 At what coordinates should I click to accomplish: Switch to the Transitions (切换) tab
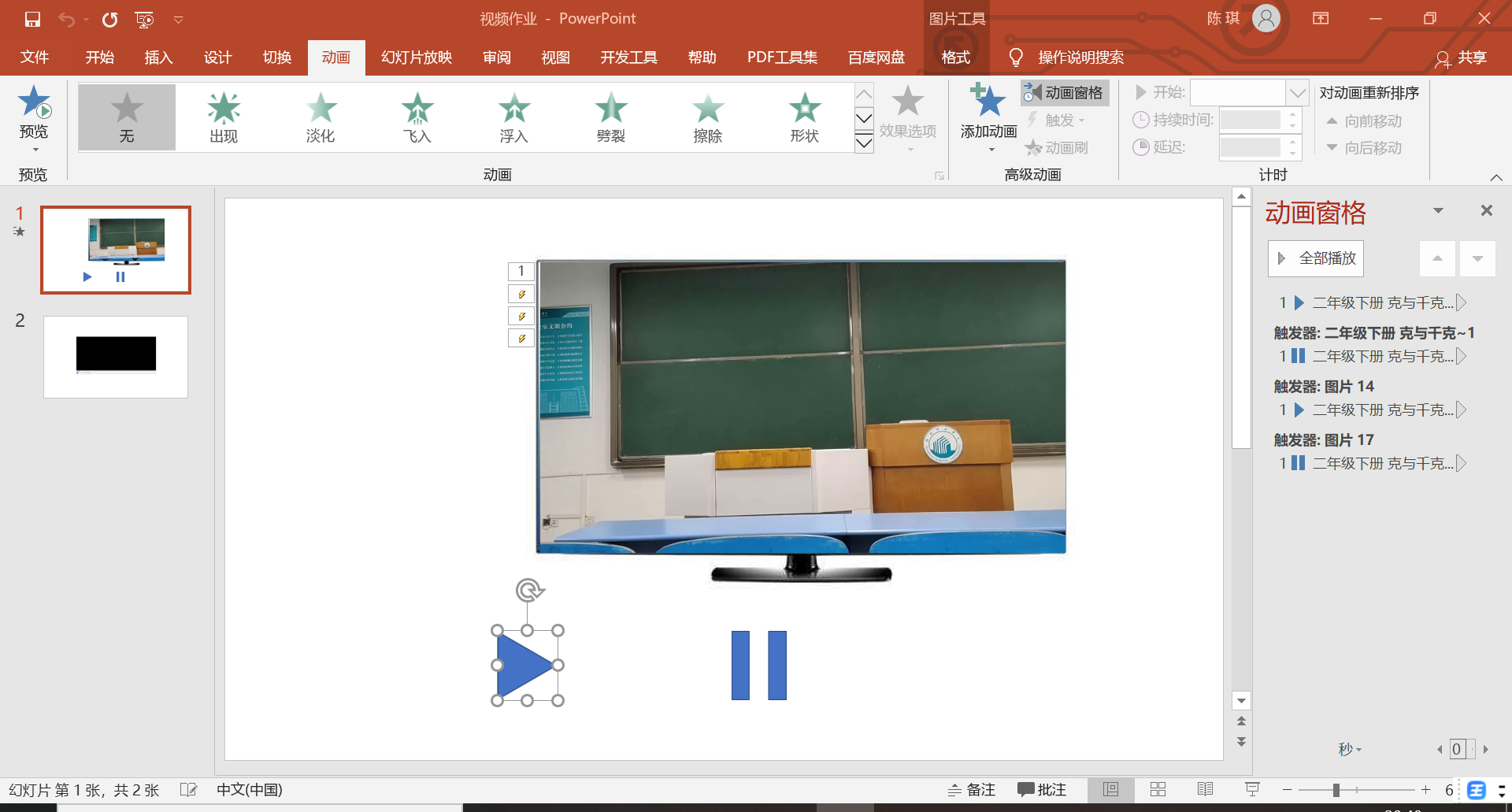(277, 57)
